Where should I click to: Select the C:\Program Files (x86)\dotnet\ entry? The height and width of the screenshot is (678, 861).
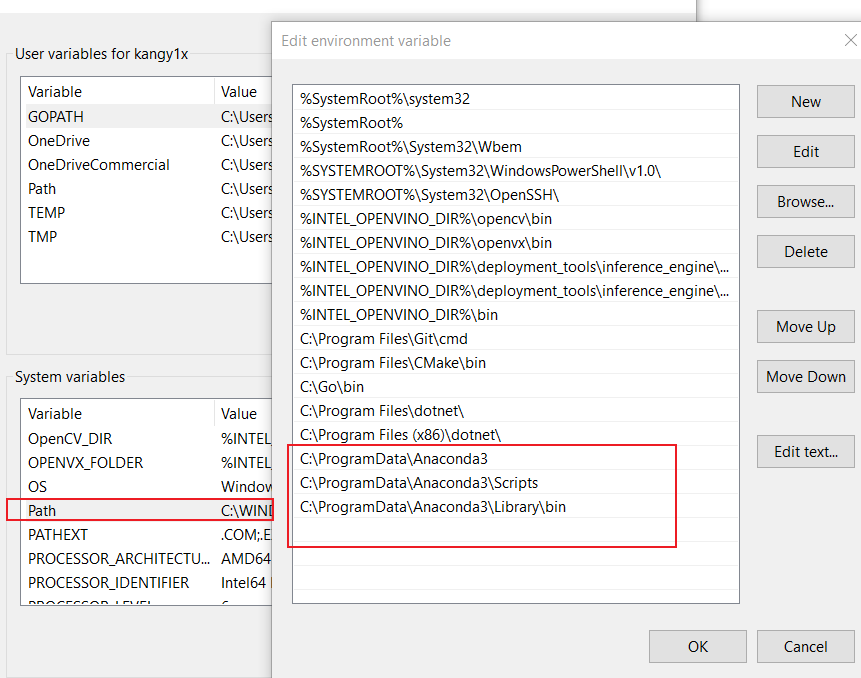click(x=516, y=435)
